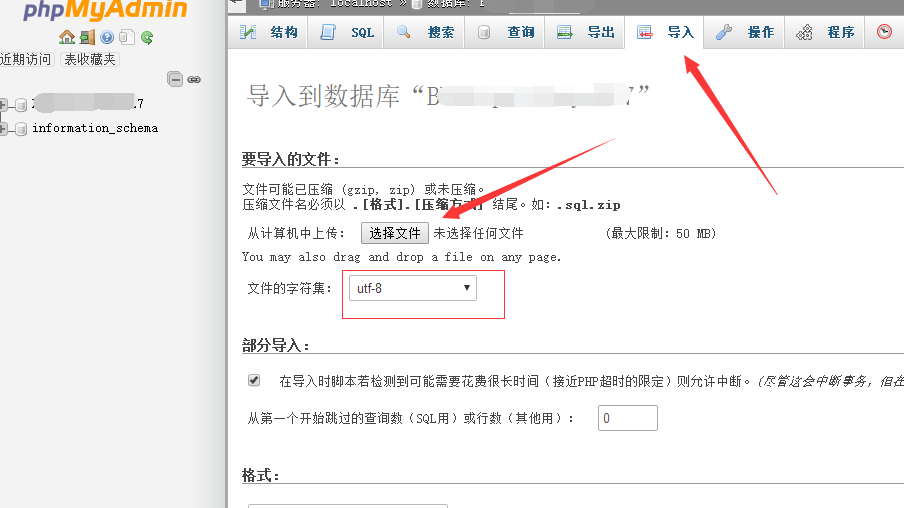904x508 pixels.
Task: Click the chain link icon in sidebar
Action: point(194,79)
